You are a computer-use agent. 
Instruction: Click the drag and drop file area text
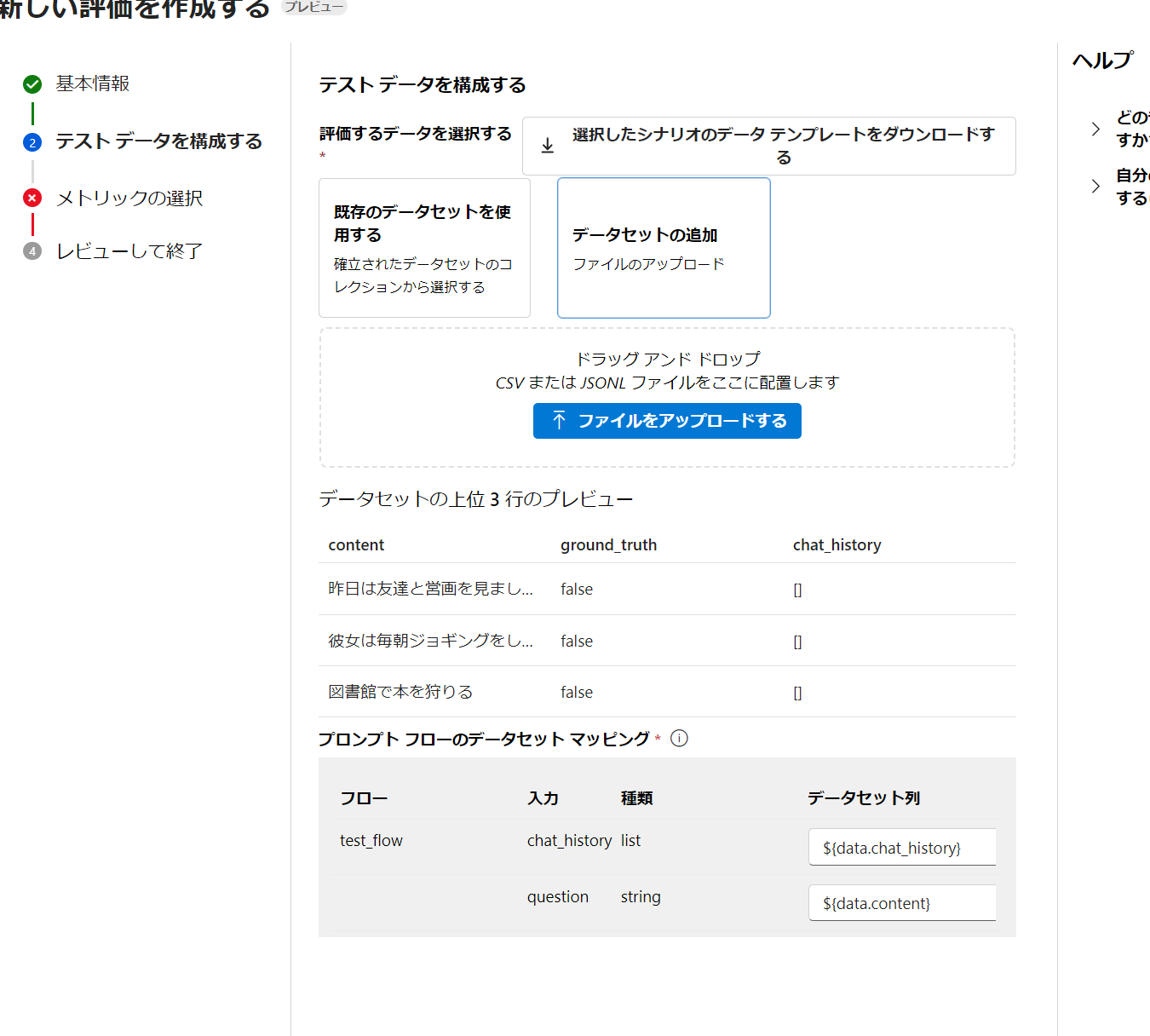click(x=667, y=371)
